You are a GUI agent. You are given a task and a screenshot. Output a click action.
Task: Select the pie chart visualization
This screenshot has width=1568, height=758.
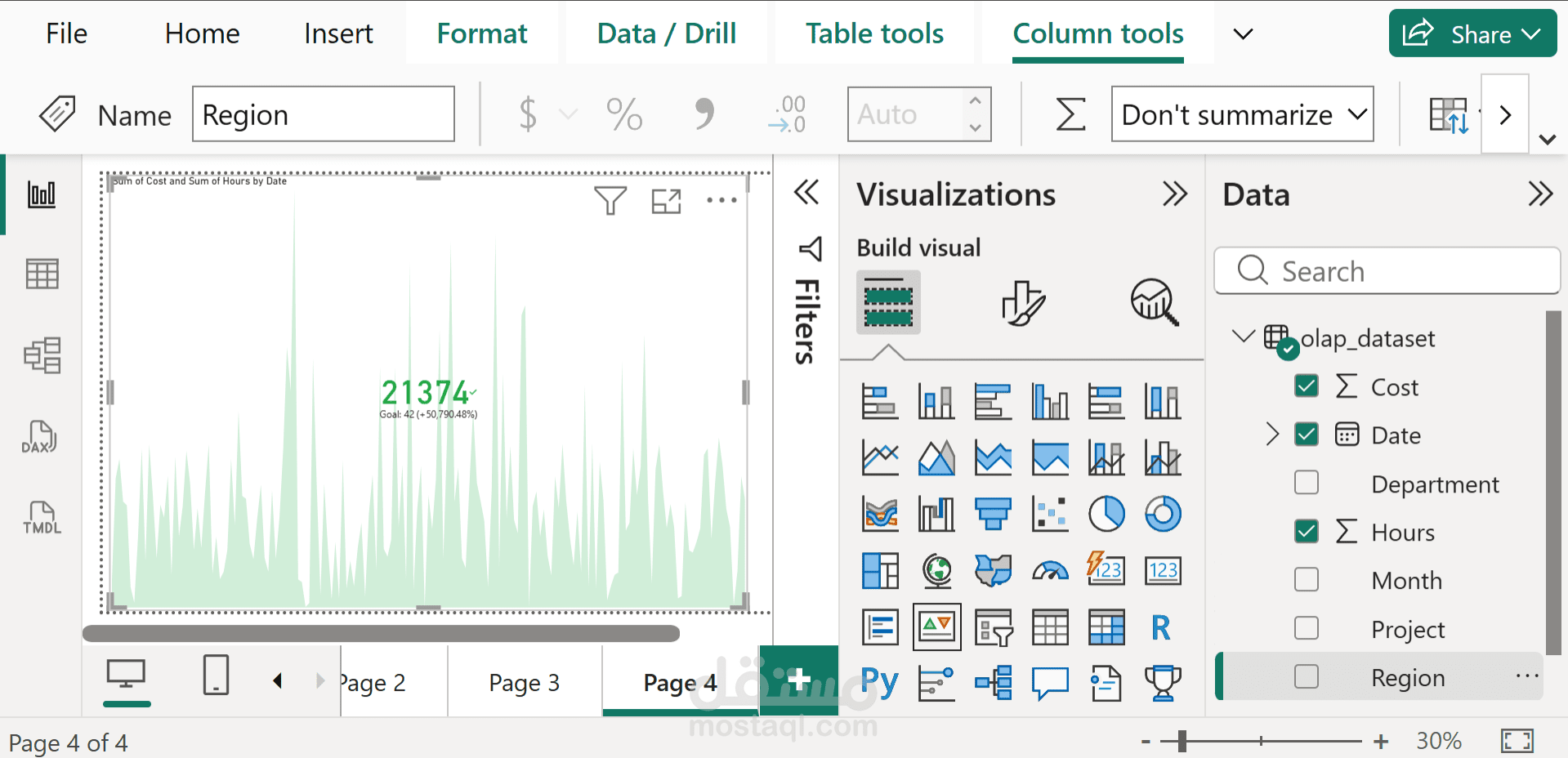point(1106,514)
